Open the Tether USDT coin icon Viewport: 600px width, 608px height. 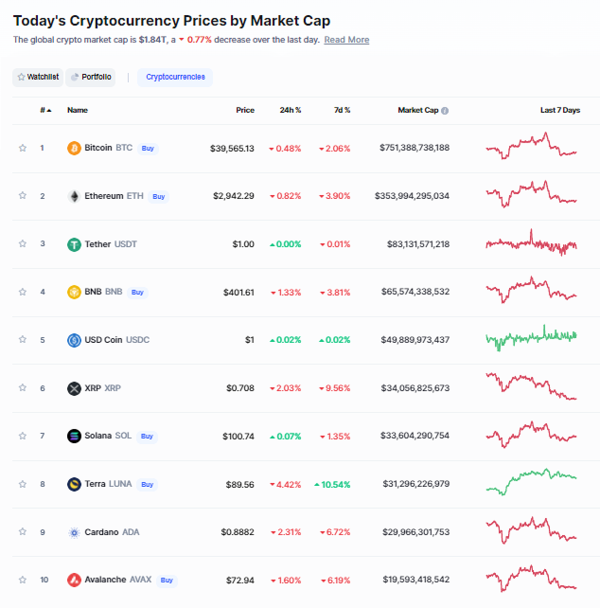point(74,244)
